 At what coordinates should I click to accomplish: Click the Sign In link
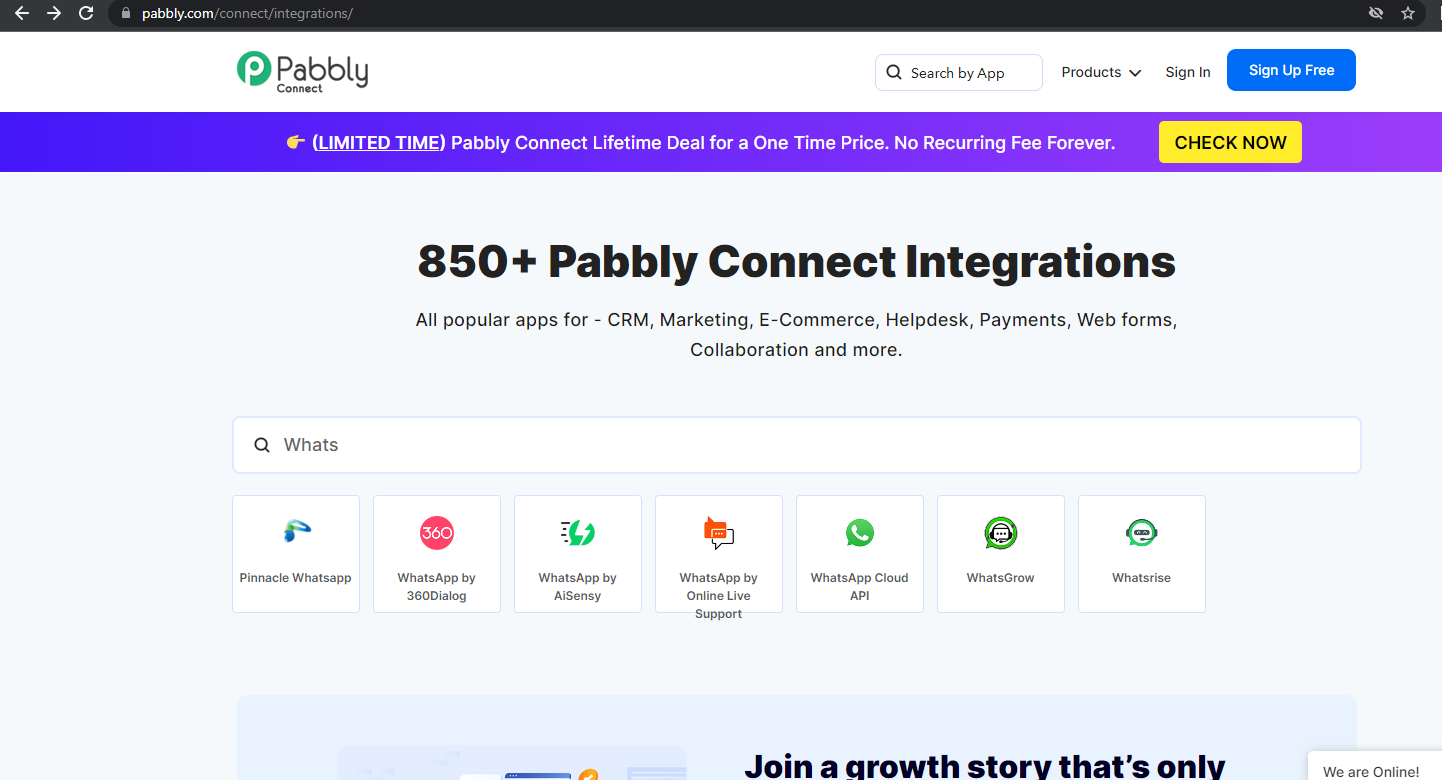[x=1188, y=73]
